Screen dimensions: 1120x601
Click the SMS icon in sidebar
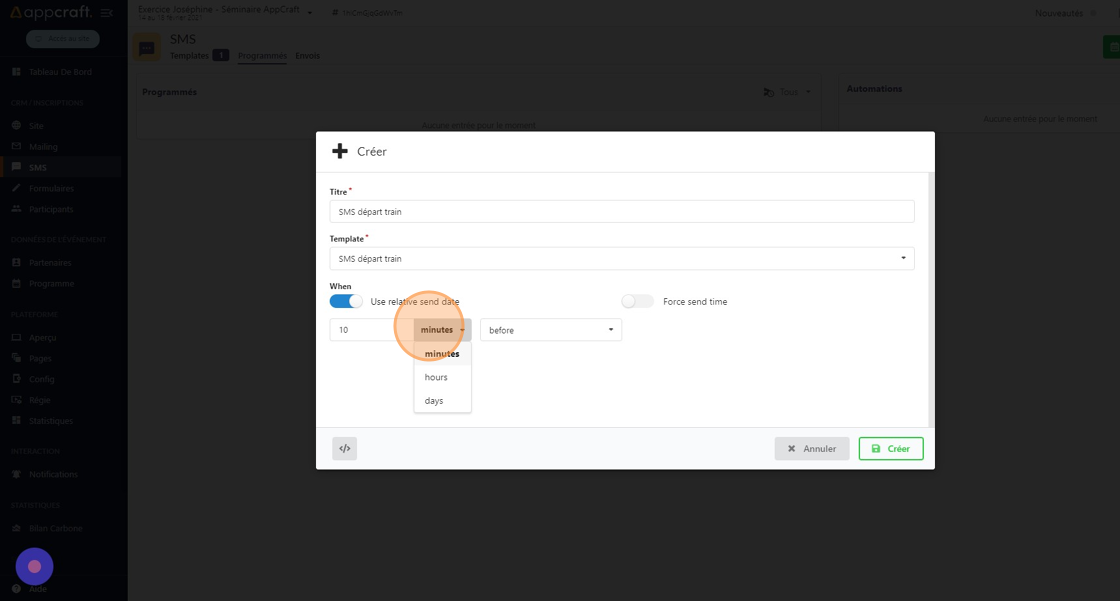tap(16, 167)
